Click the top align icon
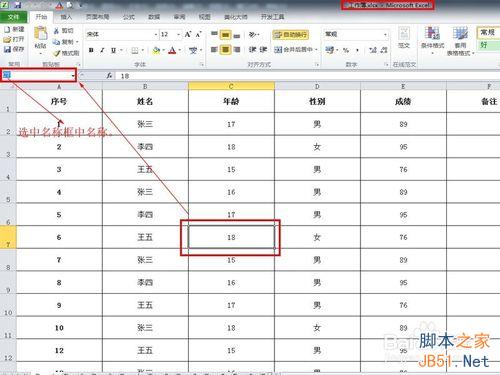 point(214,33)
